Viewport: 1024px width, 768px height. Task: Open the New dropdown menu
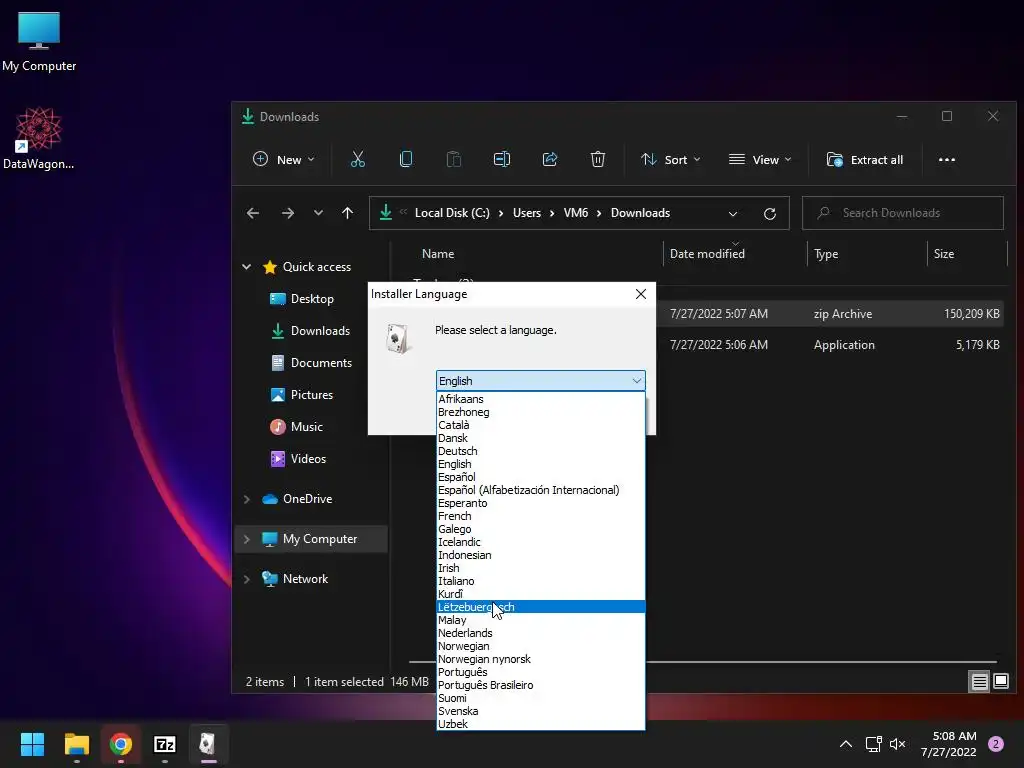coord(283,159)
